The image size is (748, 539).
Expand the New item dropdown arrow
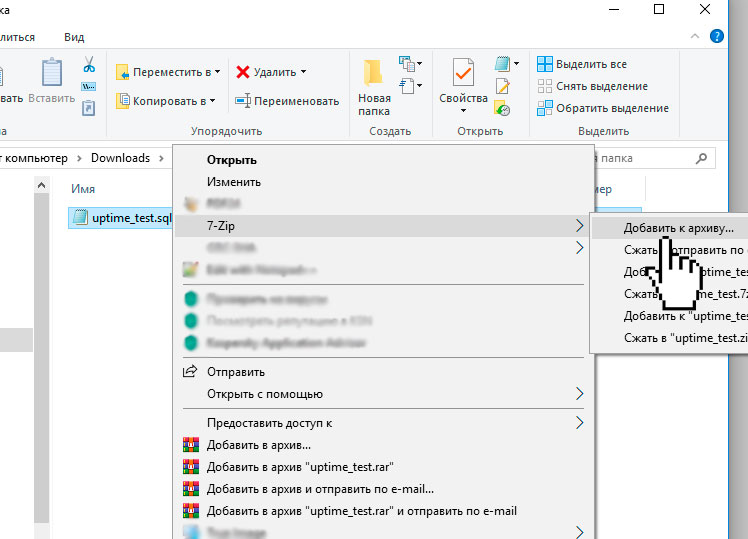(419, 63)
